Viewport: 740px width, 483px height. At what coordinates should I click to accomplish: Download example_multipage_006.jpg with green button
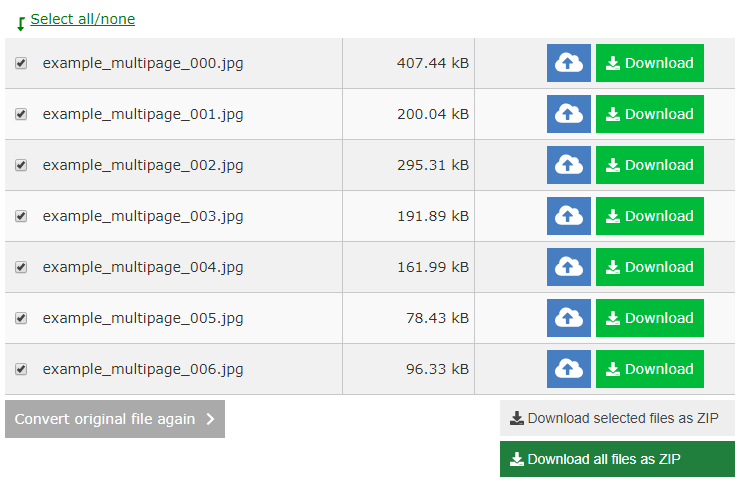pos(649,369)
